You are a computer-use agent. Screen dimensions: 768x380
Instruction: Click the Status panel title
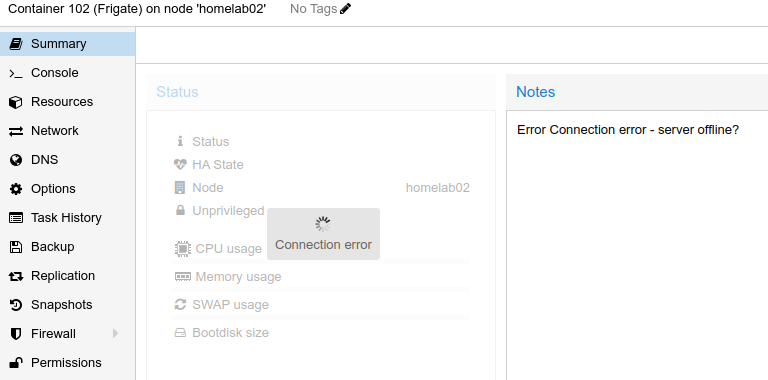177,92
